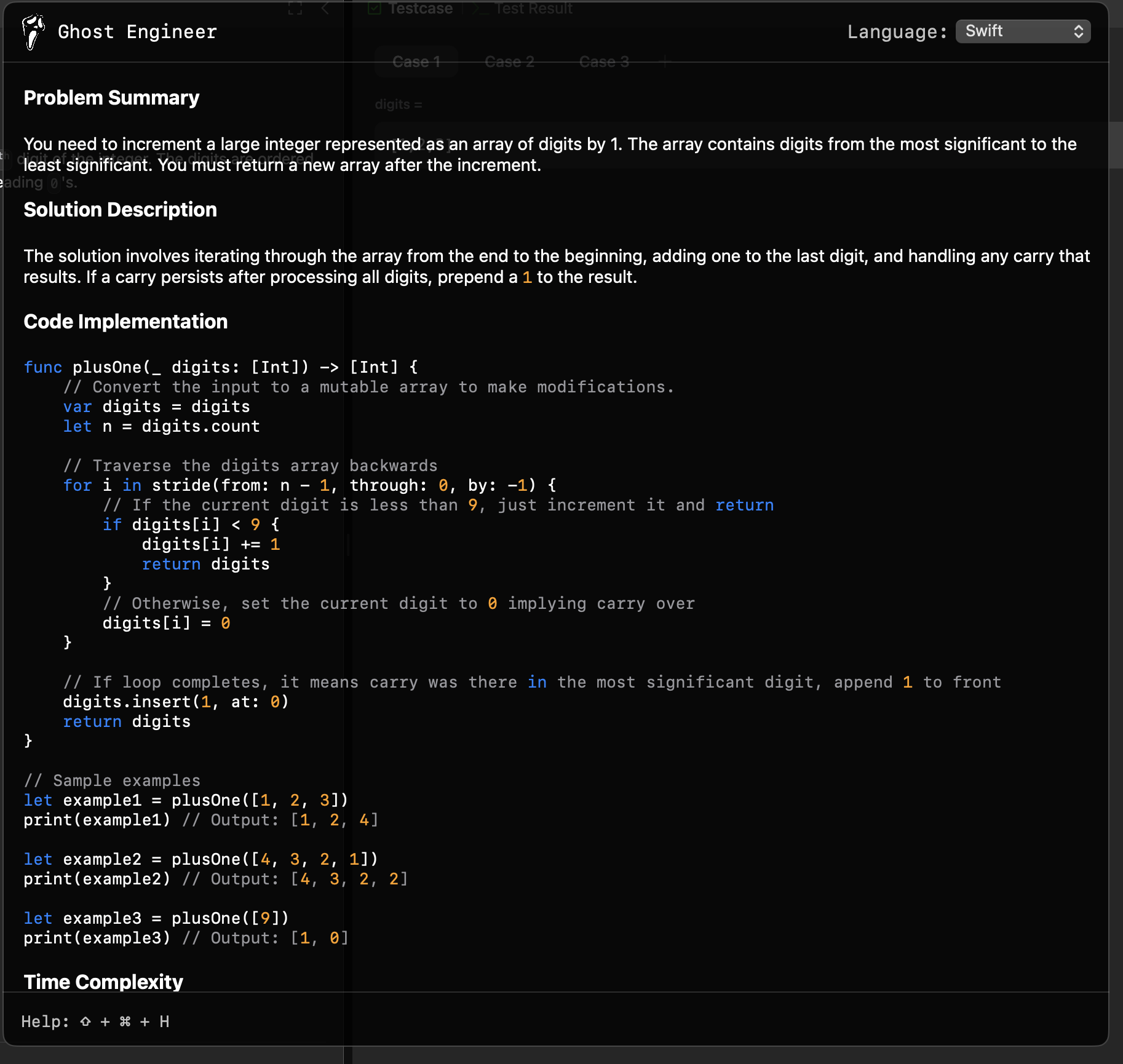Click the 'let example3 = plusOne([9])' line
Viewport: 1123px width, 1064px height.
click(156, 918)
